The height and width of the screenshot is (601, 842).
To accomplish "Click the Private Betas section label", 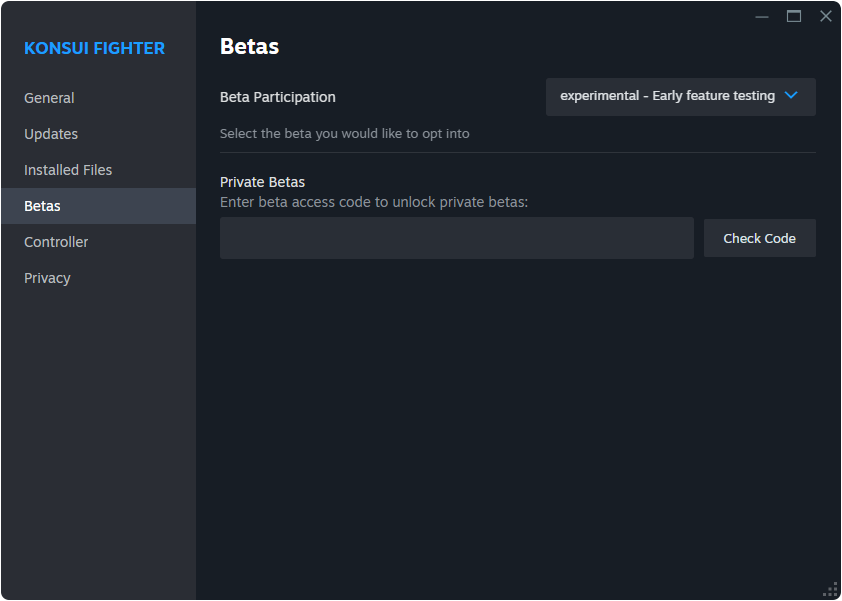I will click(x=262, y=182).
